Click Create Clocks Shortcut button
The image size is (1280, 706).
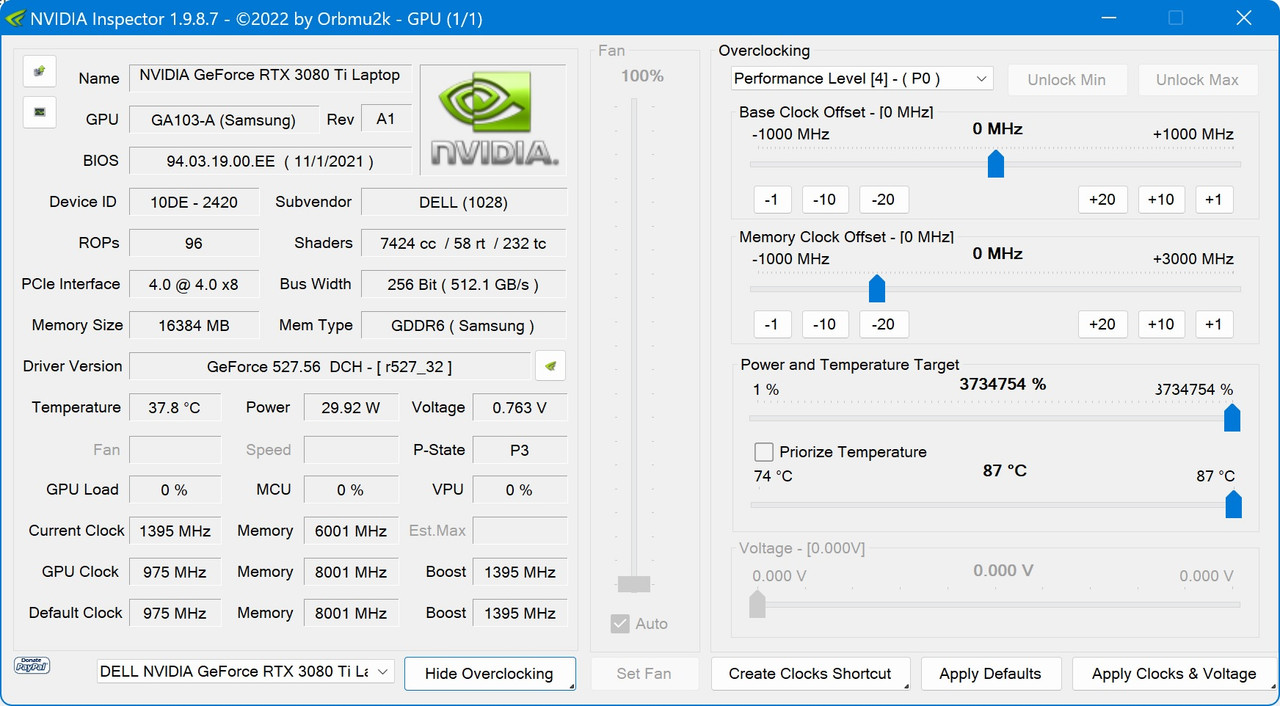(810, 674)
